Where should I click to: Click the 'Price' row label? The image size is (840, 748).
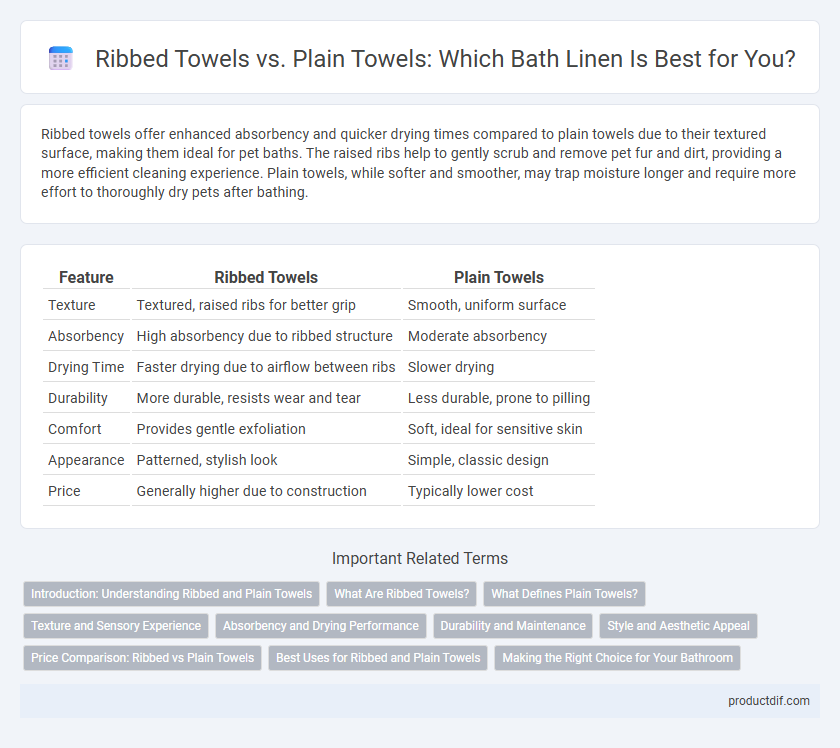click(64, 491)
